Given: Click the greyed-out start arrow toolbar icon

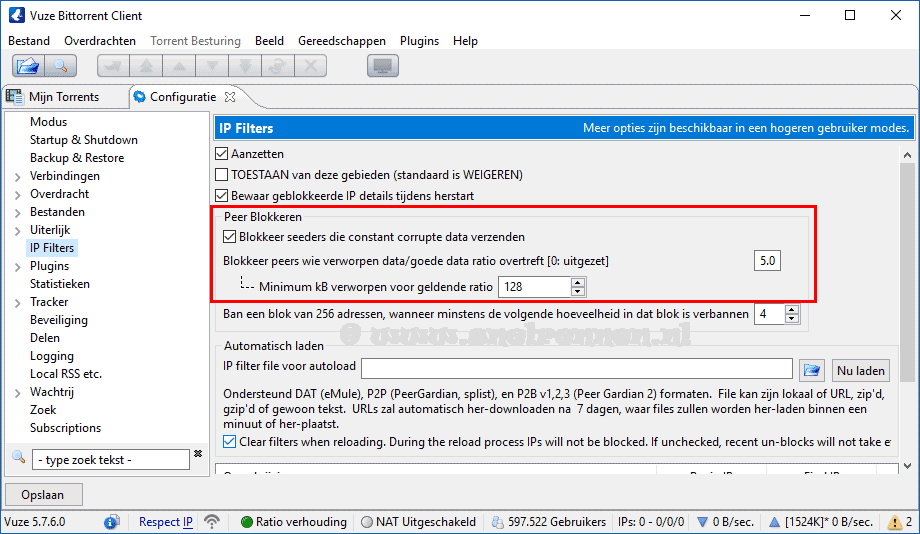Looking at the screenshot, I should pos(113,66).
